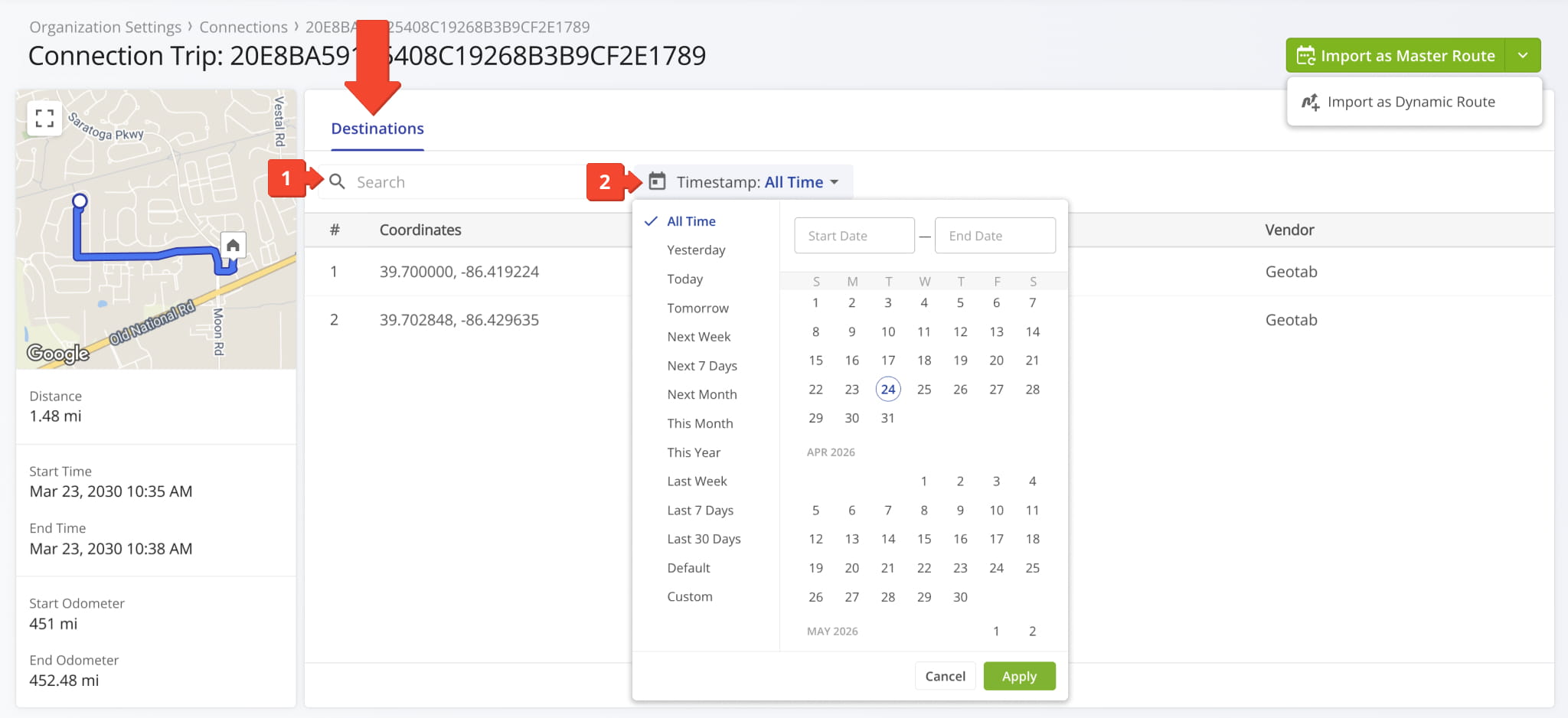
Task: Choose the Last 7 Days preset
Action: [x=700, y=511]
